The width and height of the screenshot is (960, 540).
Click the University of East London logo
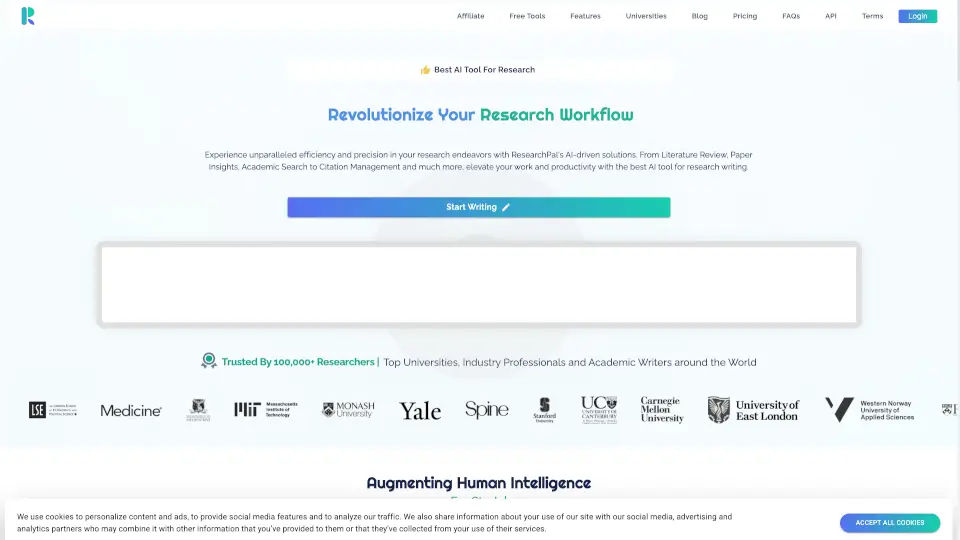coord(754,410)
